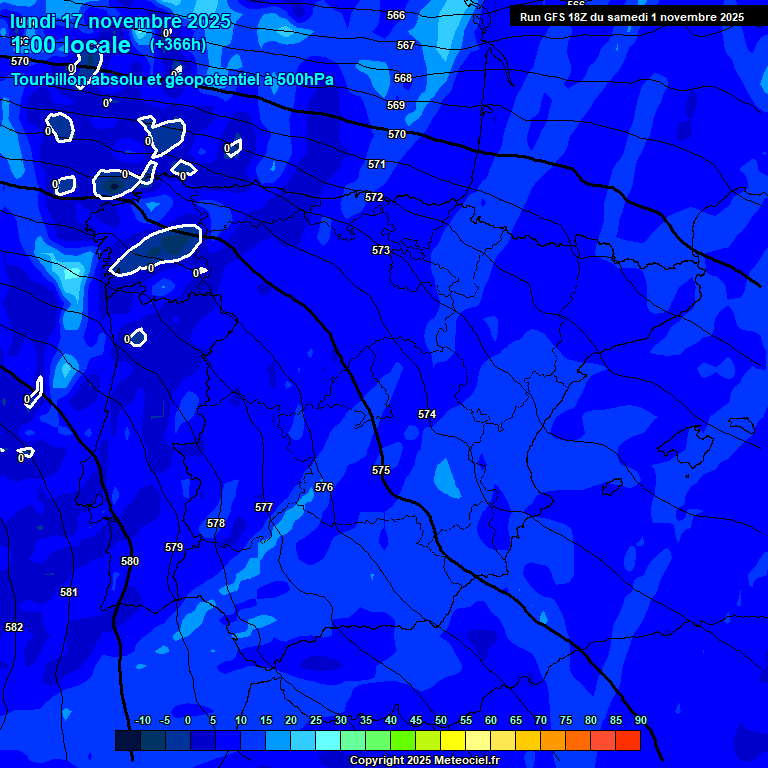Click the Run GFS 18Z header label
The image size is (768, 768).
[x=631, y=17]
